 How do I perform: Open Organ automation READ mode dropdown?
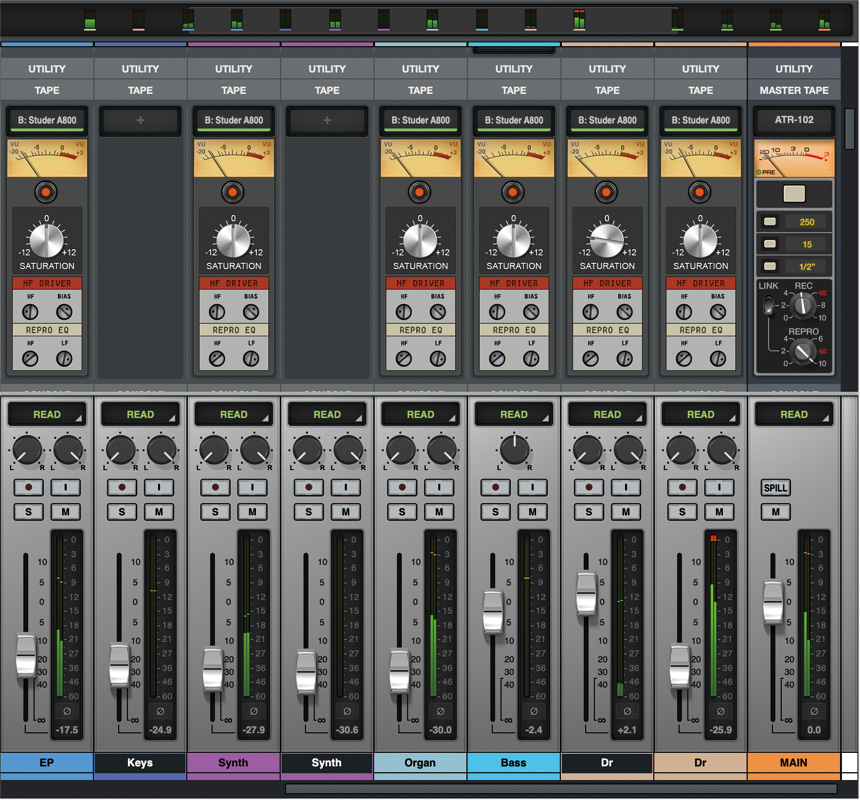coord(420,415)
